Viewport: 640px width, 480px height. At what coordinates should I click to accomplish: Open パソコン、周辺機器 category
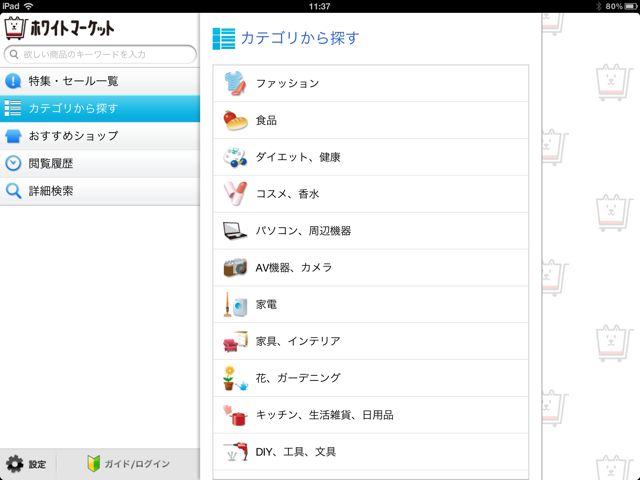click(x=371, y=231)
